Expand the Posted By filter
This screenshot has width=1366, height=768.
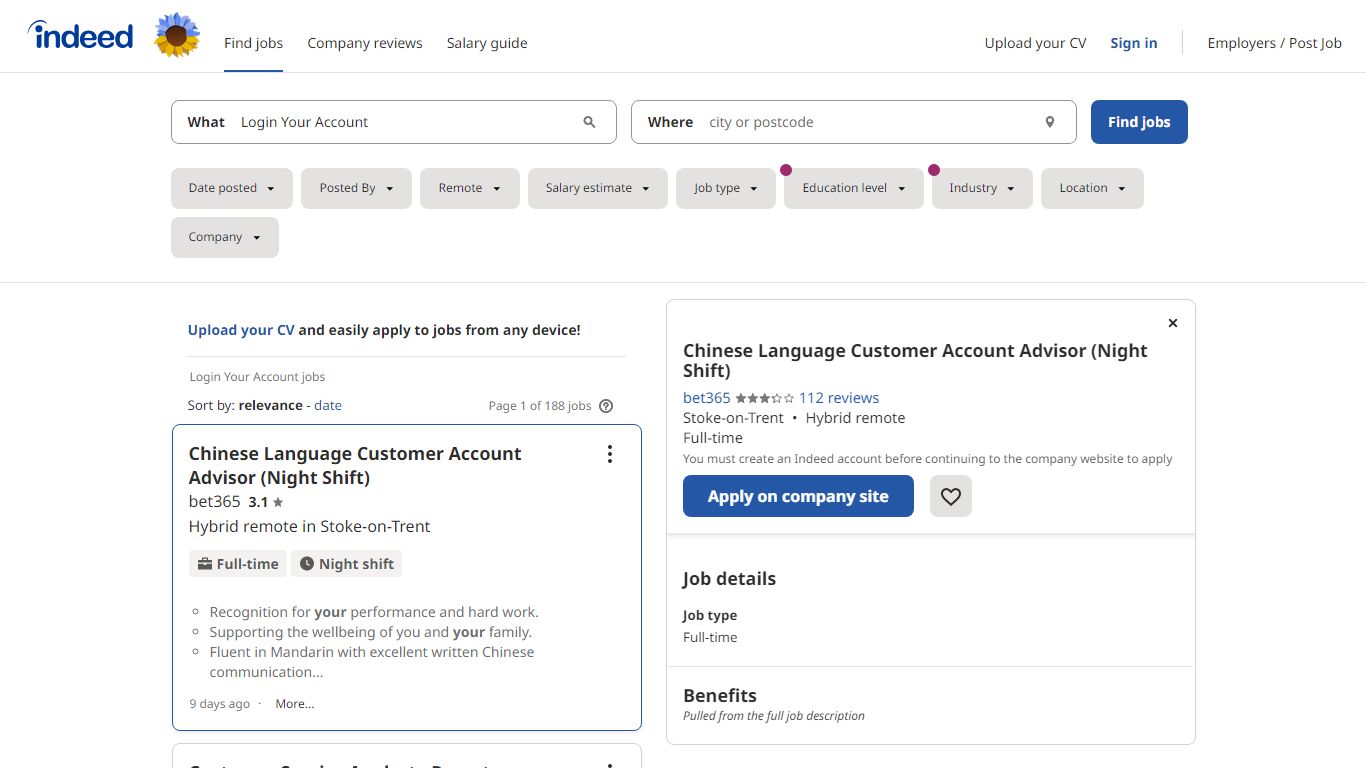356,188
